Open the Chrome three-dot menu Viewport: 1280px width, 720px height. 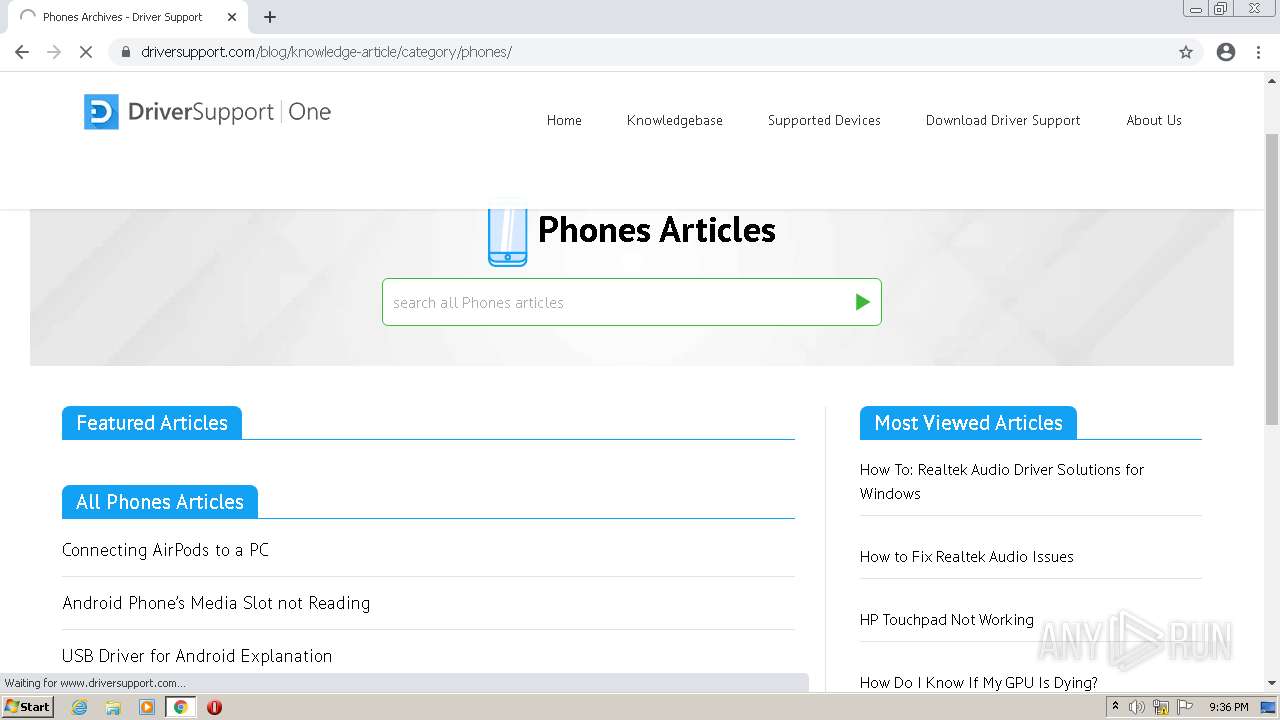(x=1259, y=52)
